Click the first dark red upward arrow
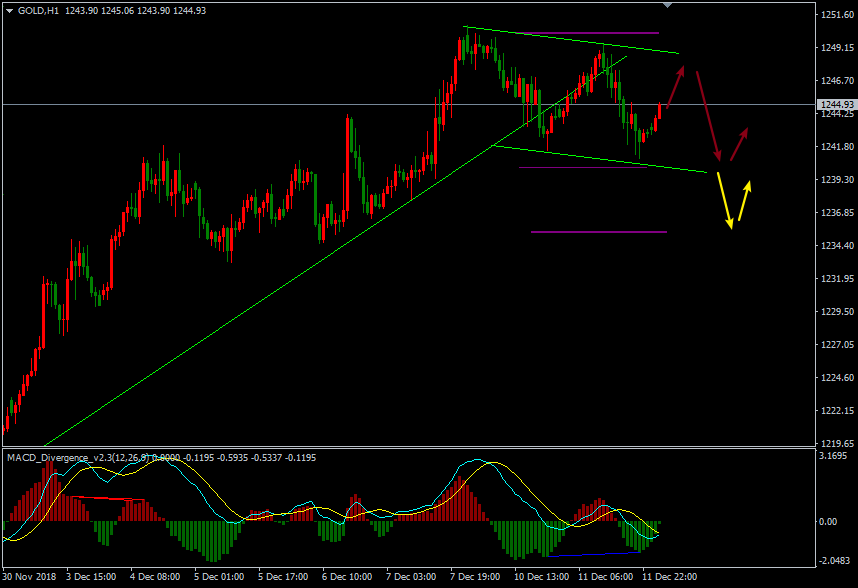 tap(676, 84)
